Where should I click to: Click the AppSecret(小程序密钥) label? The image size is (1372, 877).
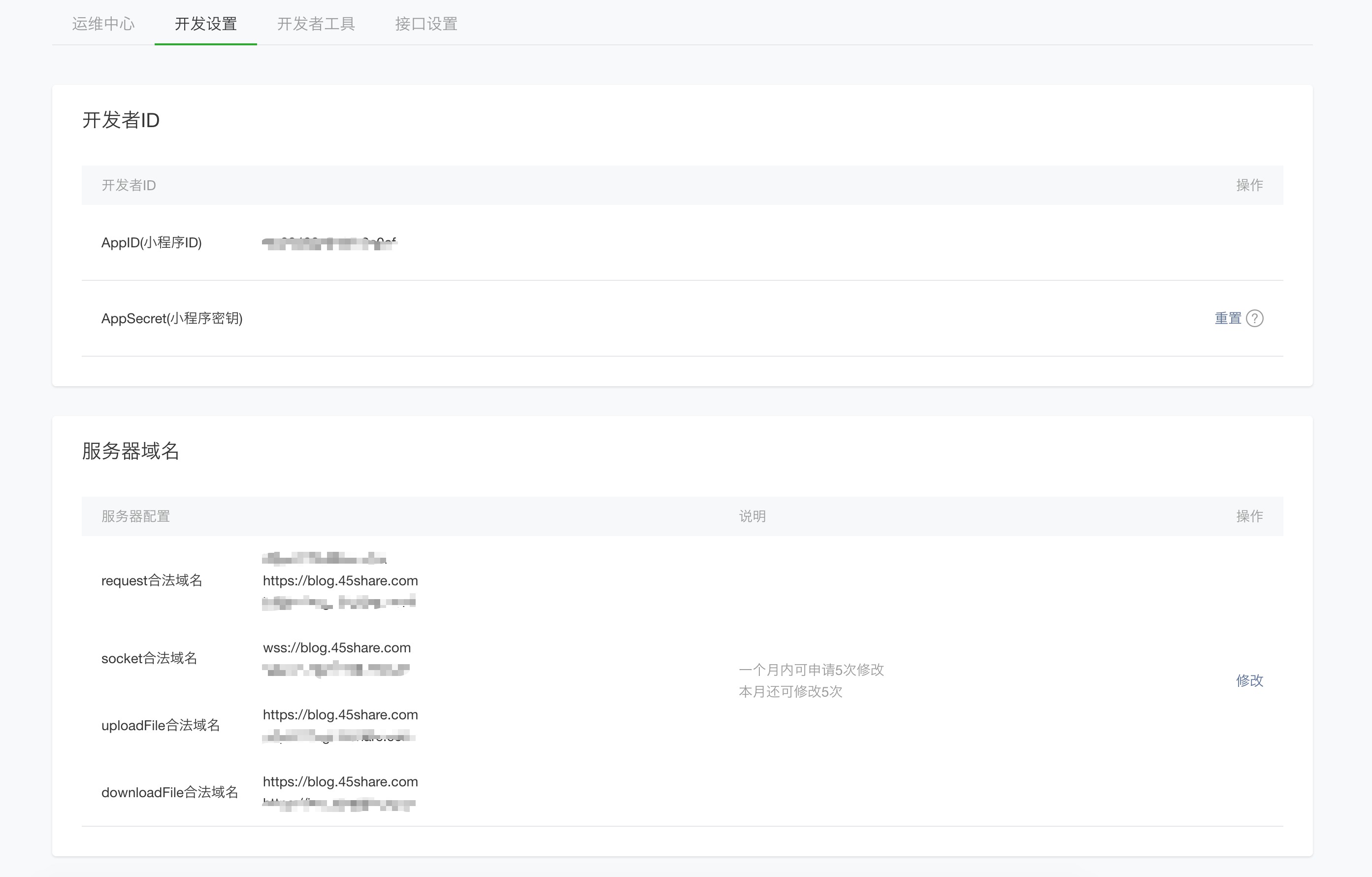pyautogui.click(x=171, y=318)
